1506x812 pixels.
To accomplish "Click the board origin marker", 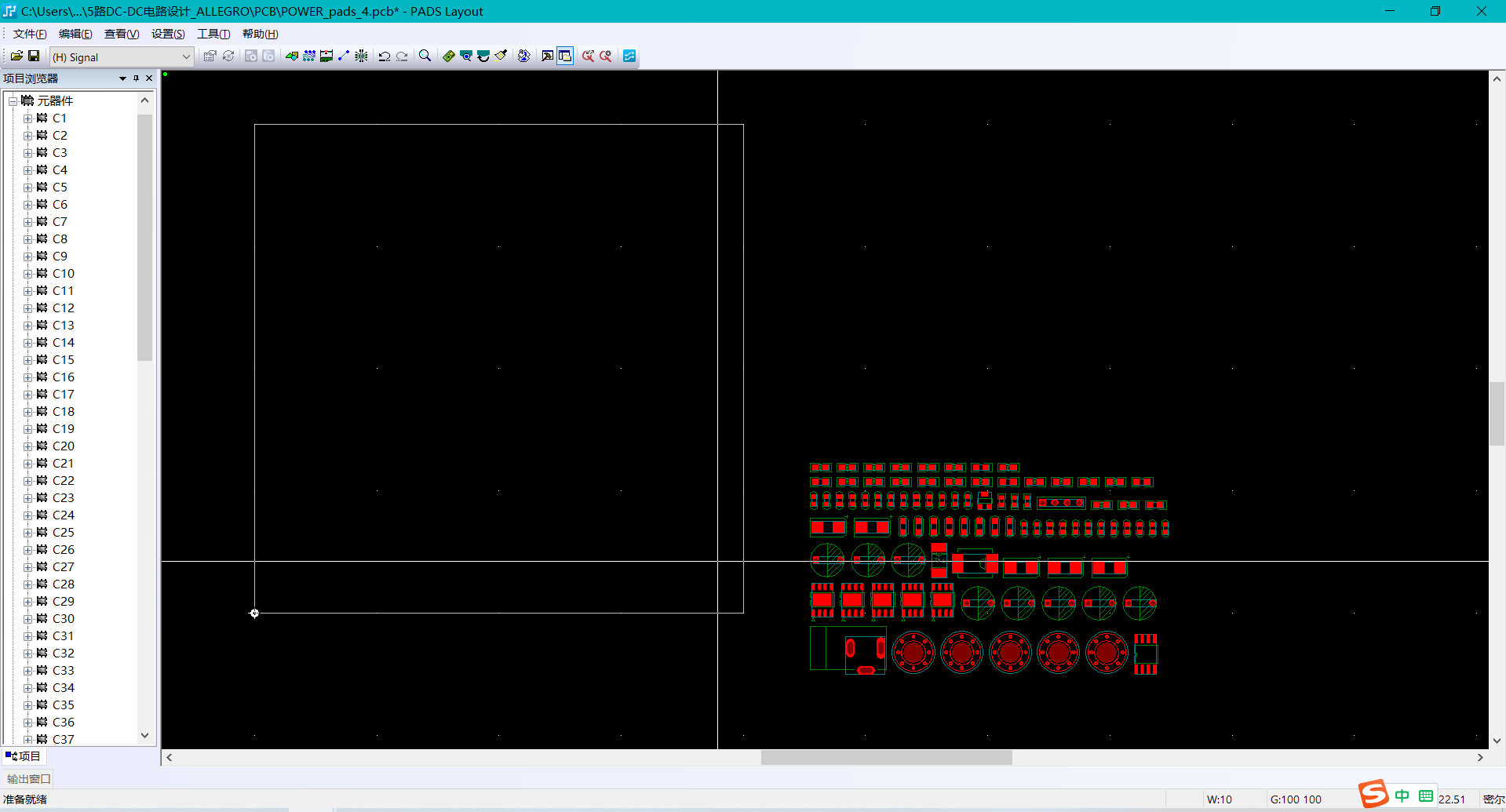I will click(x=254, y=614).
